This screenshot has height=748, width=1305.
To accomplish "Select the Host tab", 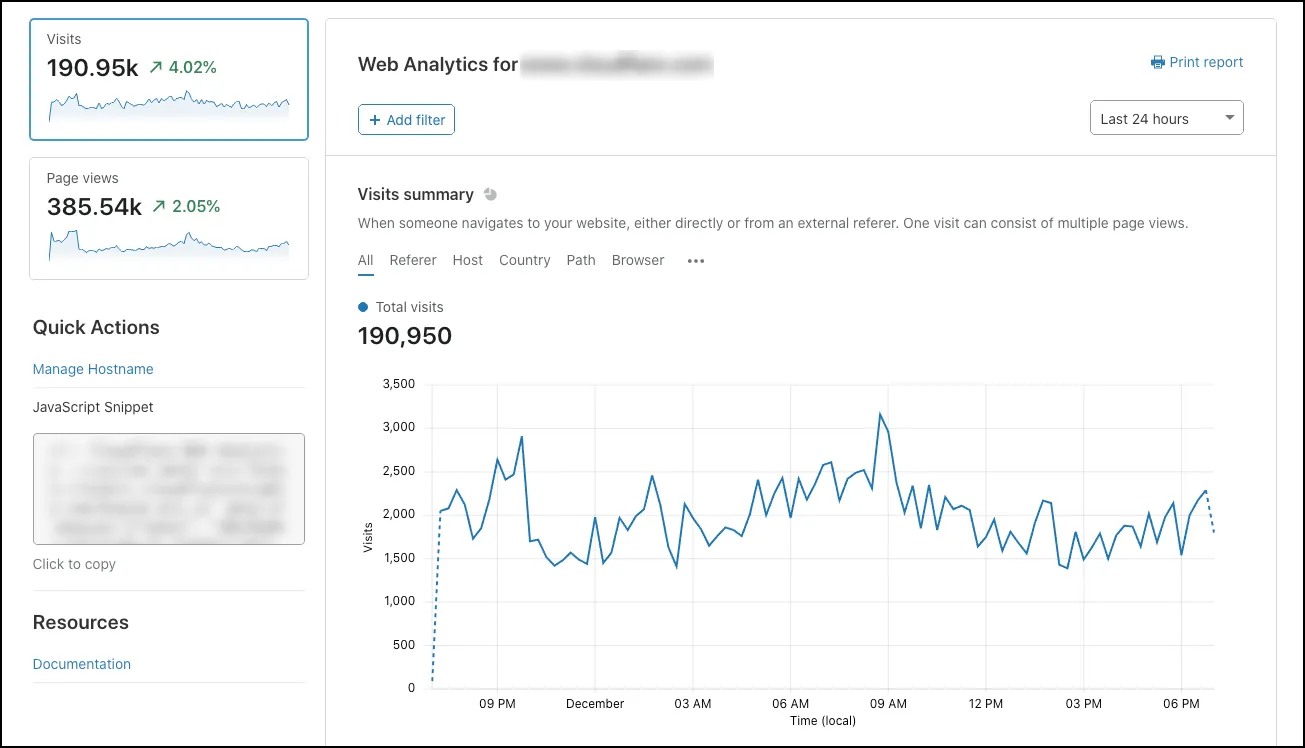I will click(467, 260).
